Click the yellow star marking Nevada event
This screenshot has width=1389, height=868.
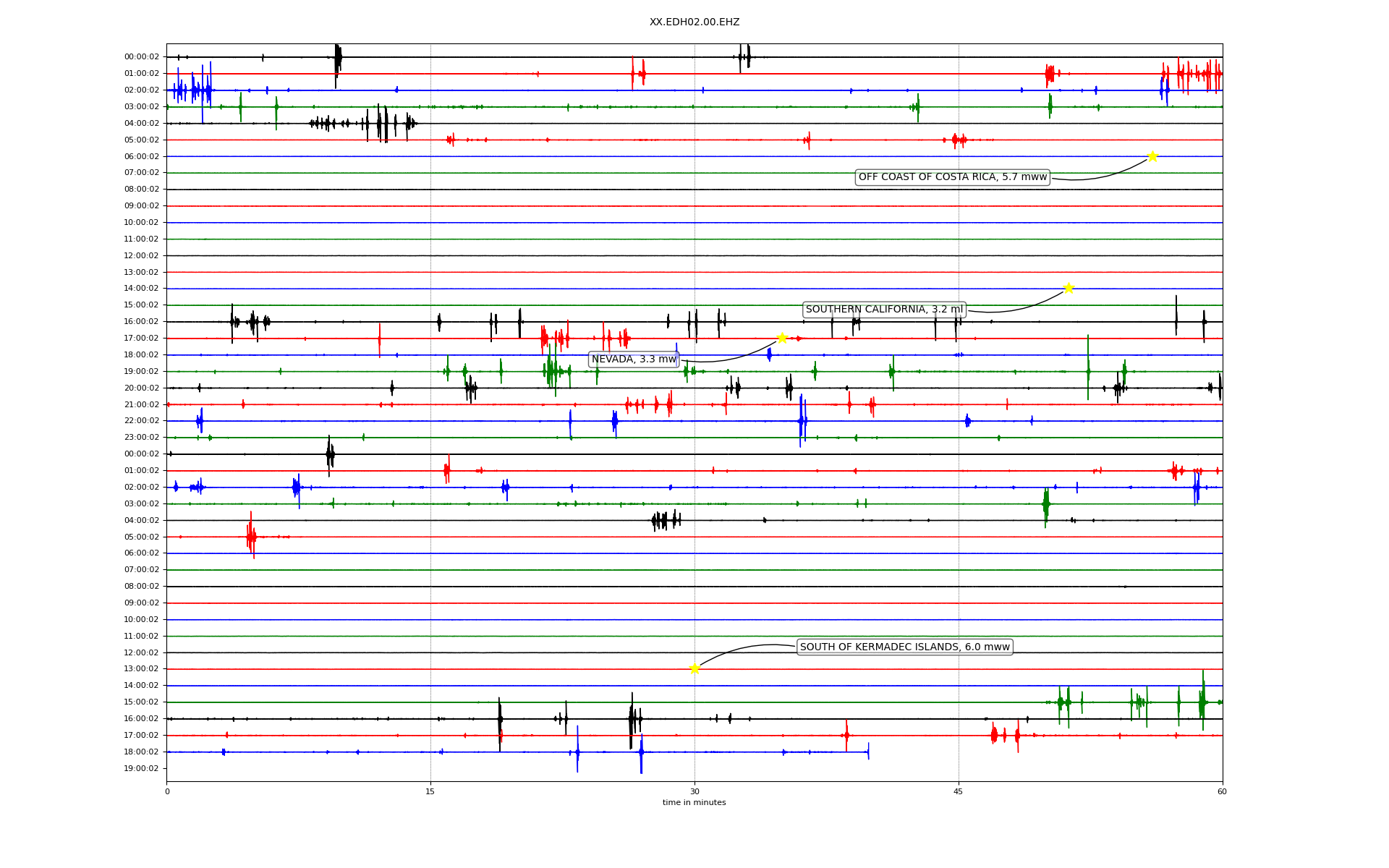tap(782, 338)
